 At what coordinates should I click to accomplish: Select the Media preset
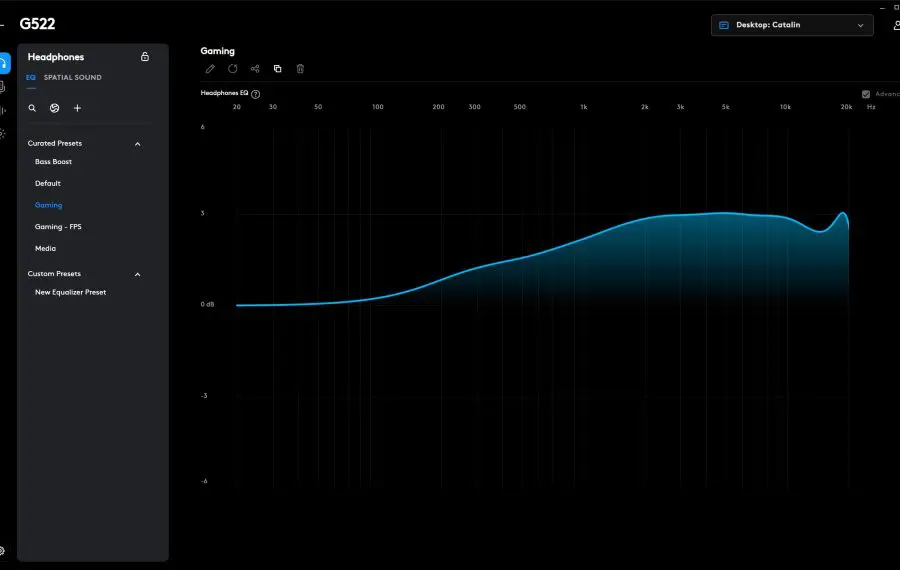tap(45, 249)
